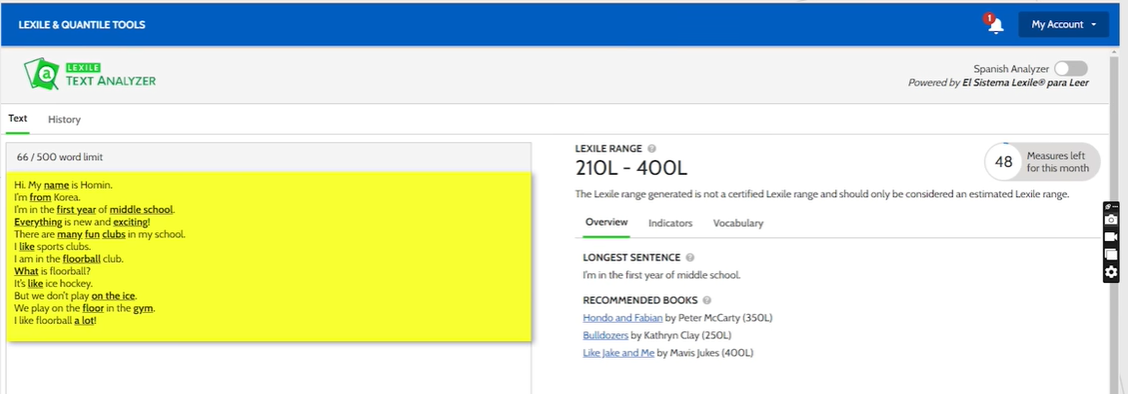1128x394 pixels.
Task: Click the underlined phrase 'middle school'
Action: point(141,210)
